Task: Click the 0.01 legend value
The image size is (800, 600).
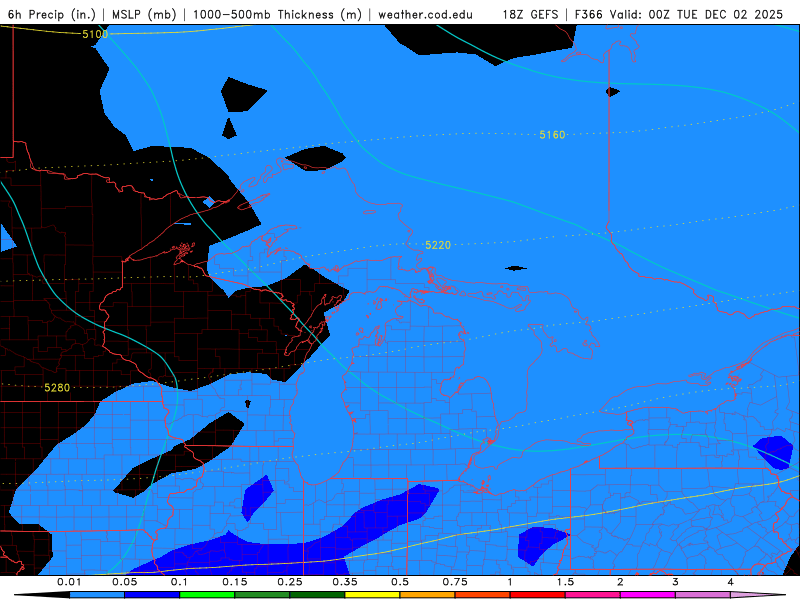Action: tap(69, 582)
